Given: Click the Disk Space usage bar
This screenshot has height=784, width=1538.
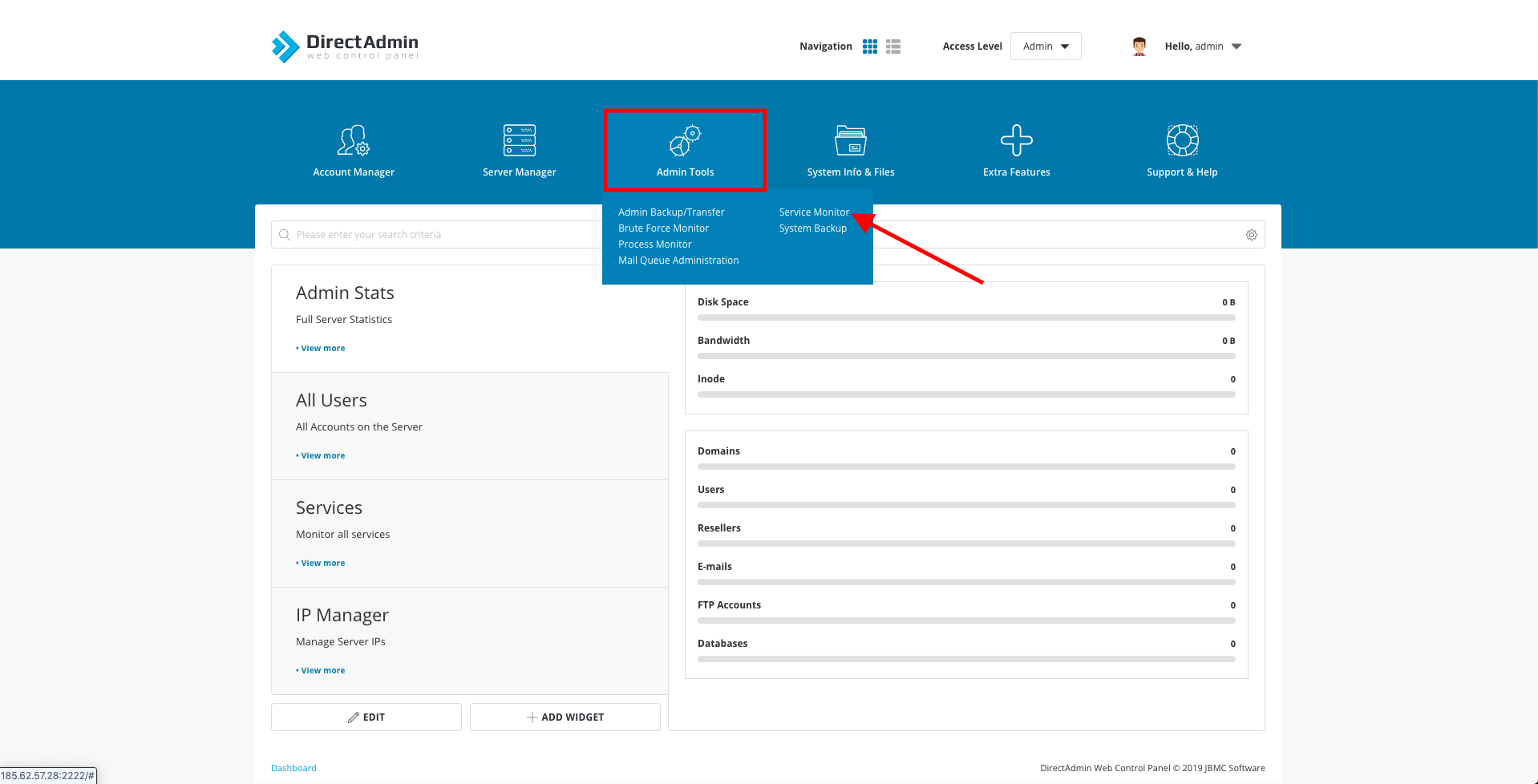Looking at the screenshot, I should [965, 317].
